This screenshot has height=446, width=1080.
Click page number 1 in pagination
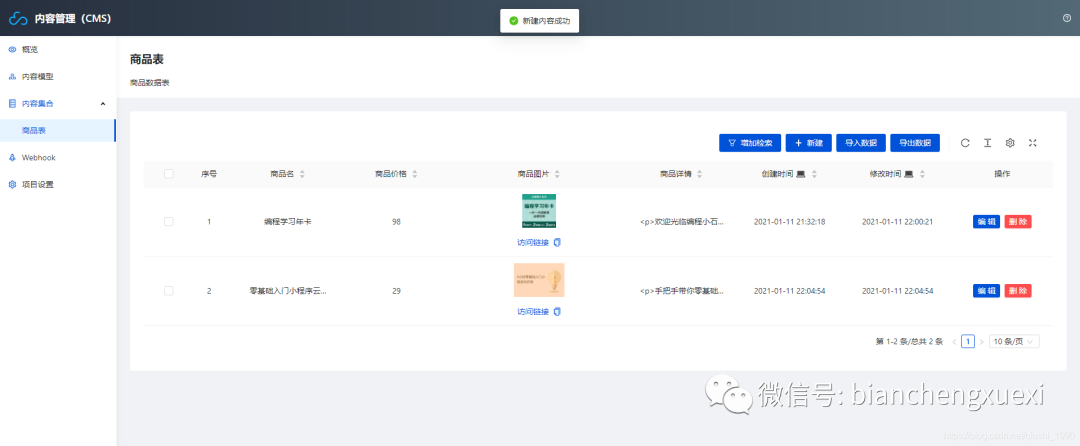coord(968,341)
